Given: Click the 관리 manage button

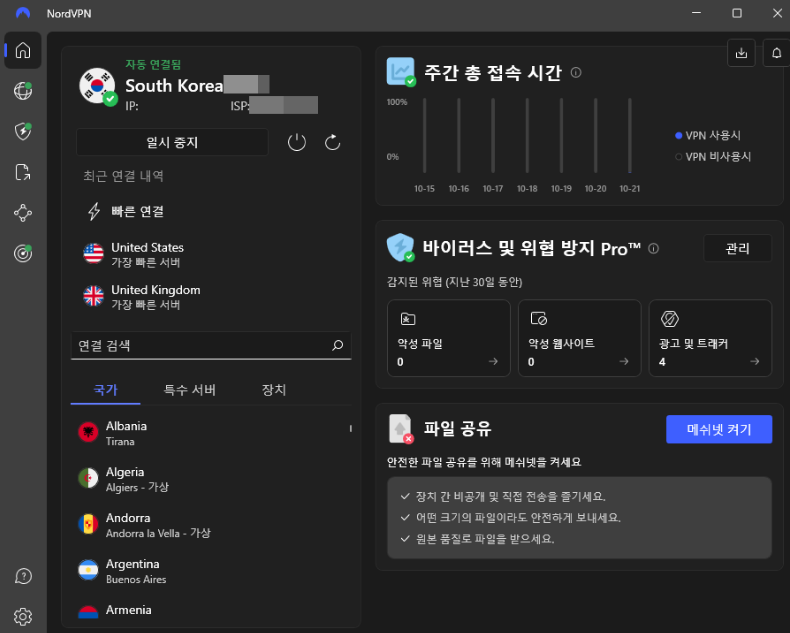Looking at the screenshot, I should (x=738, y=248).
